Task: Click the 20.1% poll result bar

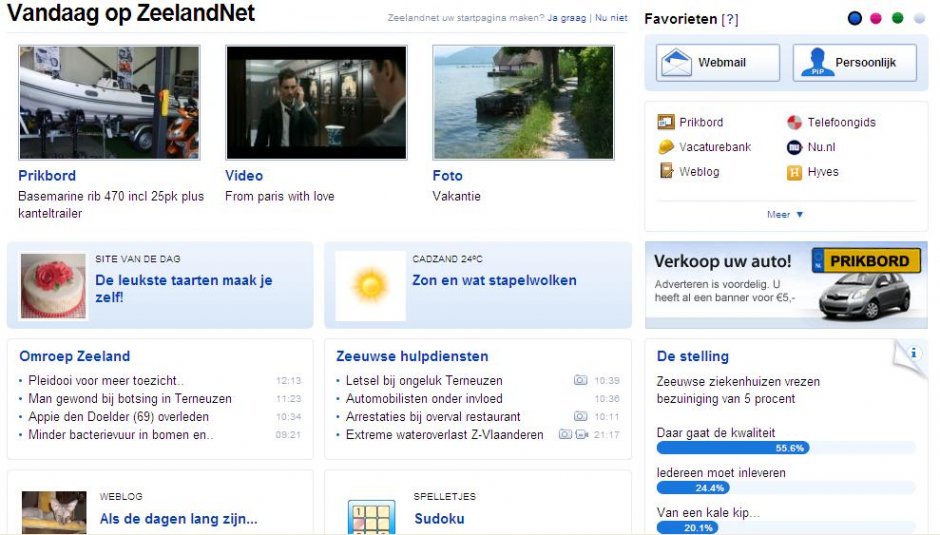Action: pos(687,528)
